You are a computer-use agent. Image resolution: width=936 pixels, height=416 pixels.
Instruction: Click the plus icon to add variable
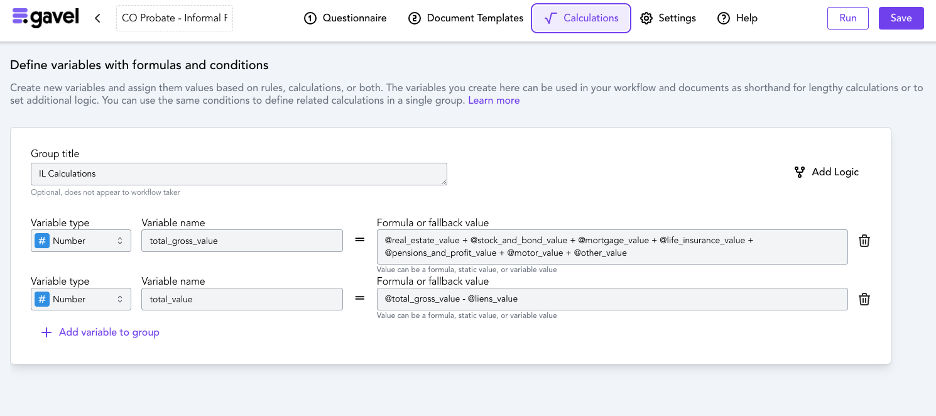pyautogui.click(x=46, y=332)
